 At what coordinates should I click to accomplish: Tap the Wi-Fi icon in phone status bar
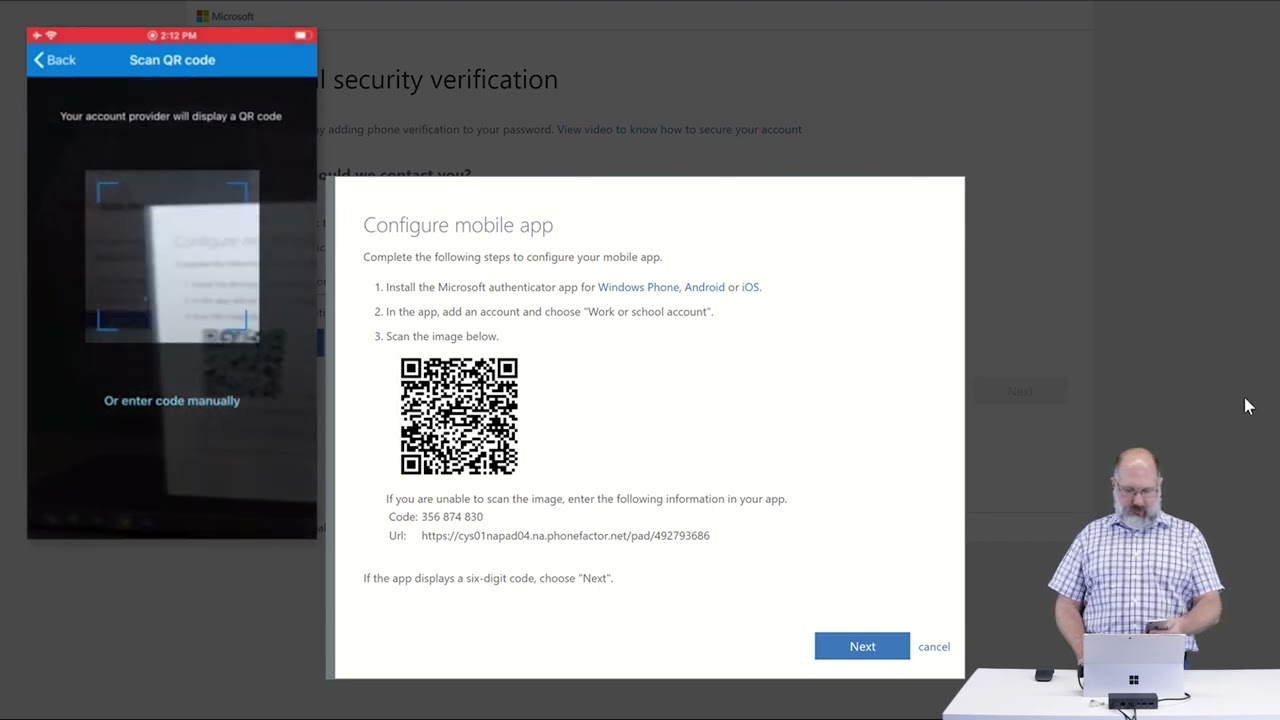(51, 36)
